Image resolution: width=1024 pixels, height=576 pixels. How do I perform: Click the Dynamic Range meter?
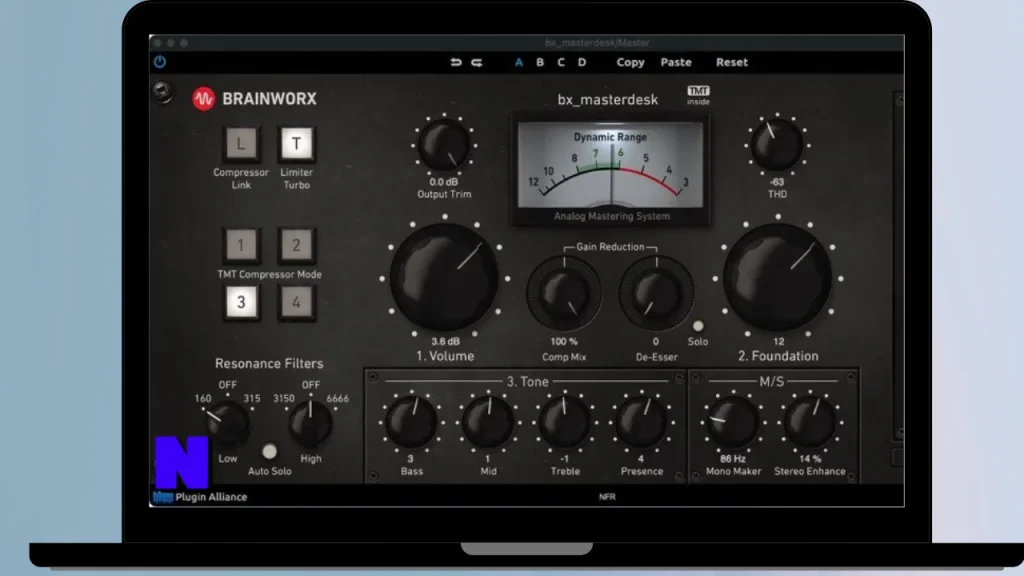click(x=611, y=172)
